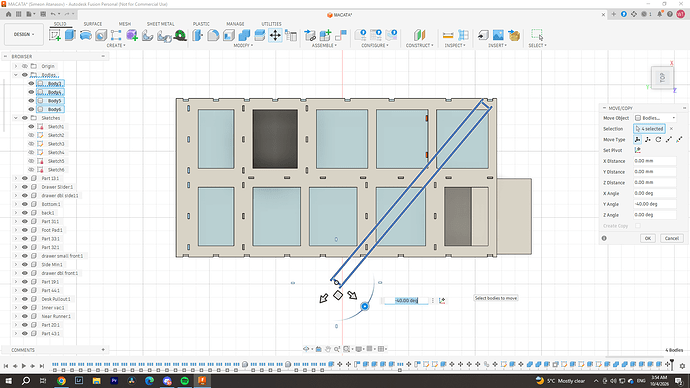
Task: Click the Y Angle input field
Action: (x=655, y=204)
